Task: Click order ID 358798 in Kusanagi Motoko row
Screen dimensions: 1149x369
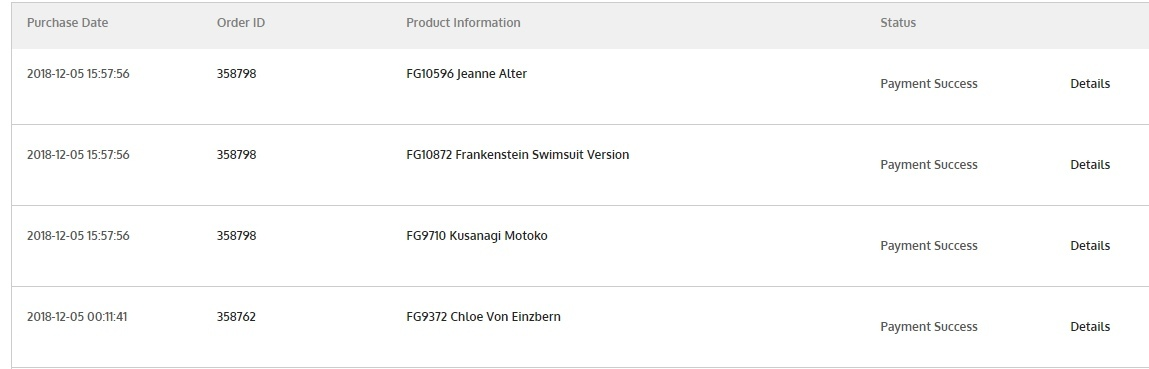Action: point(236,236)
